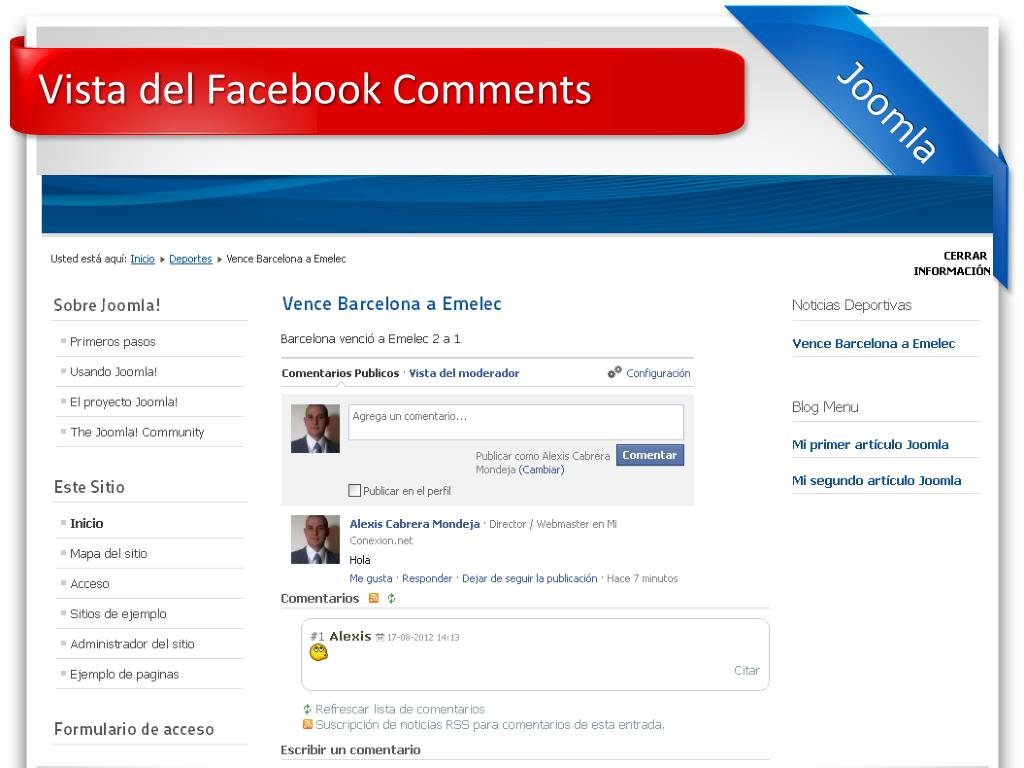The height and width of the screenshot is (768, 1024).
Task: Open Administrador del sitio menu item
Action: (132, 644)
